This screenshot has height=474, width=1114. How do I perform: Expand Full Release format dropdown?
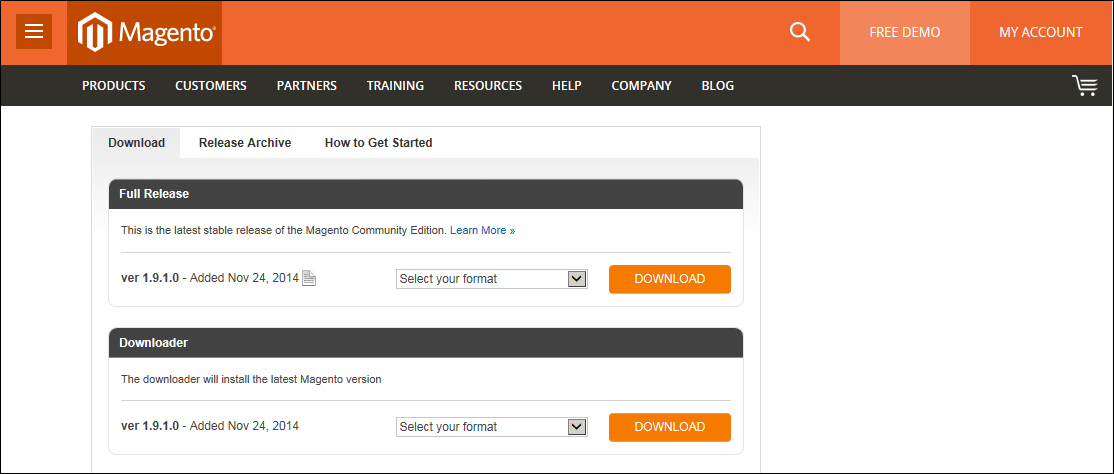[492, 279]
